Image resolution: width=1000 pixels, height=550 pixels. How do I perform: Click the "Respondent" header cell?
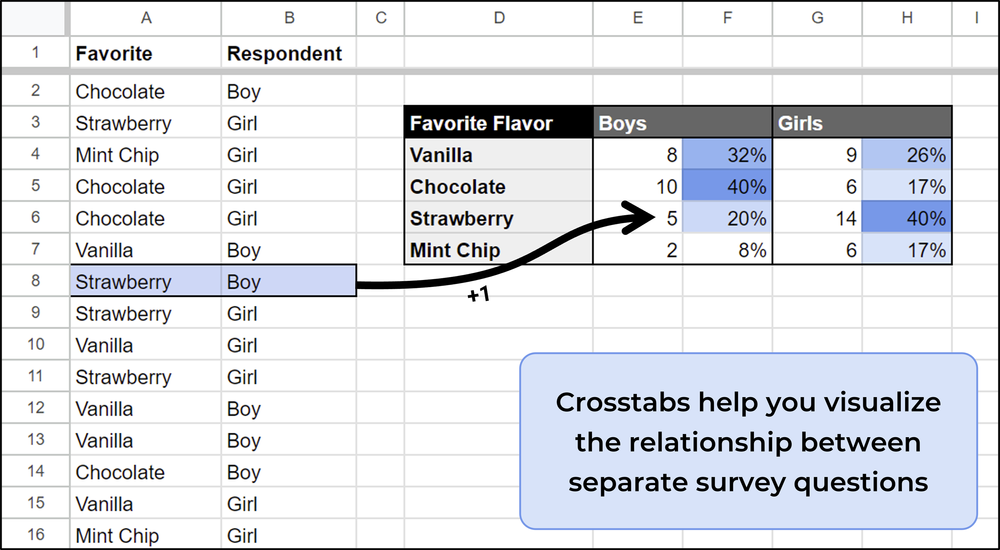point(288,53)
